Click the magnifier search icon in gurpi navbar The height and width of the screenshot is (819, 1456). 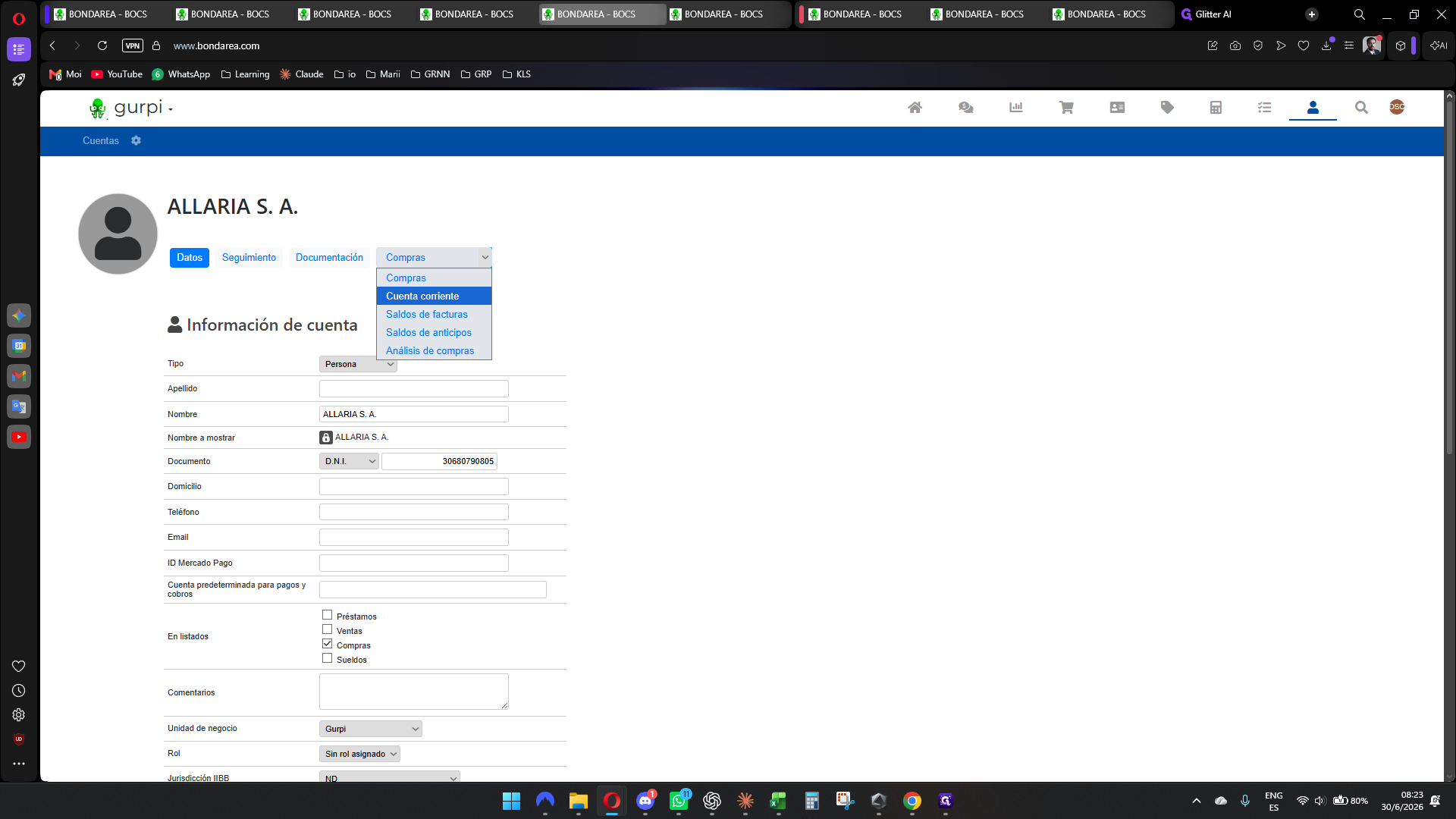tap(1361, 108)
